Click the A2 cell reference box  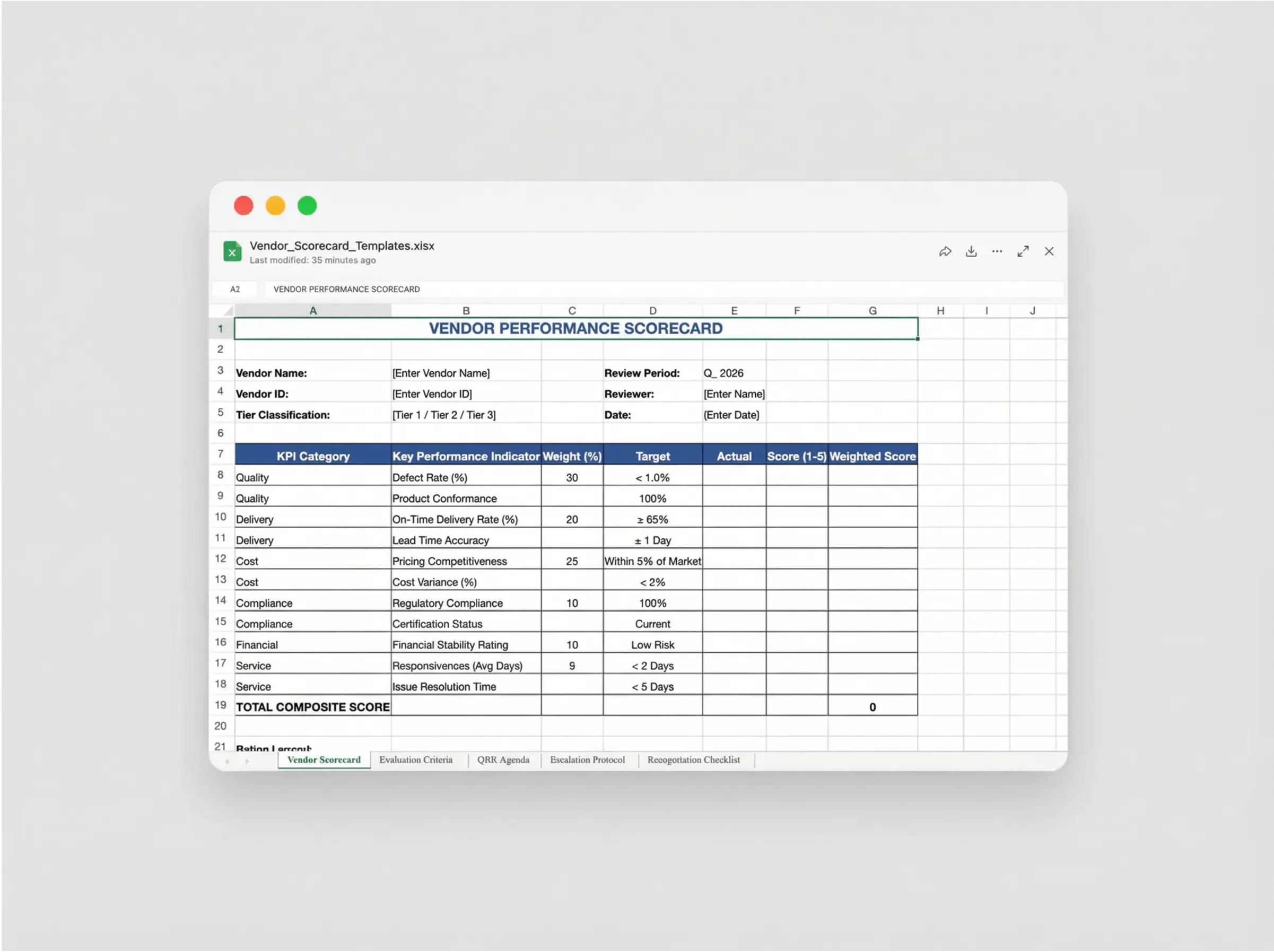[x=235, y=289]
